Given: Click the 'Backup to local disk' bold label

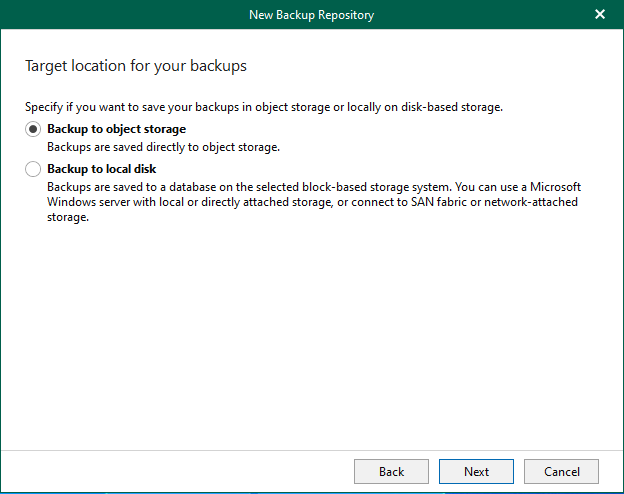Looking at the screenshot, I should tap(101, 169).
